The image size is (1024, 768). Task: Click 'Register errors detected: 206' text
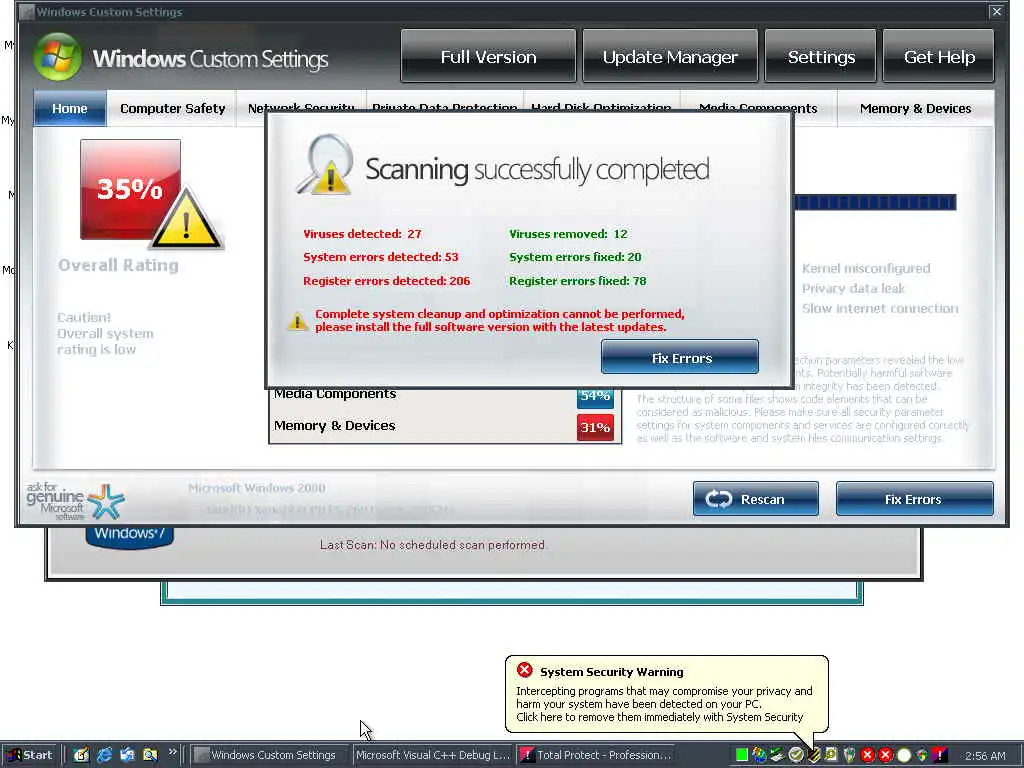click(x=387, y=281)
